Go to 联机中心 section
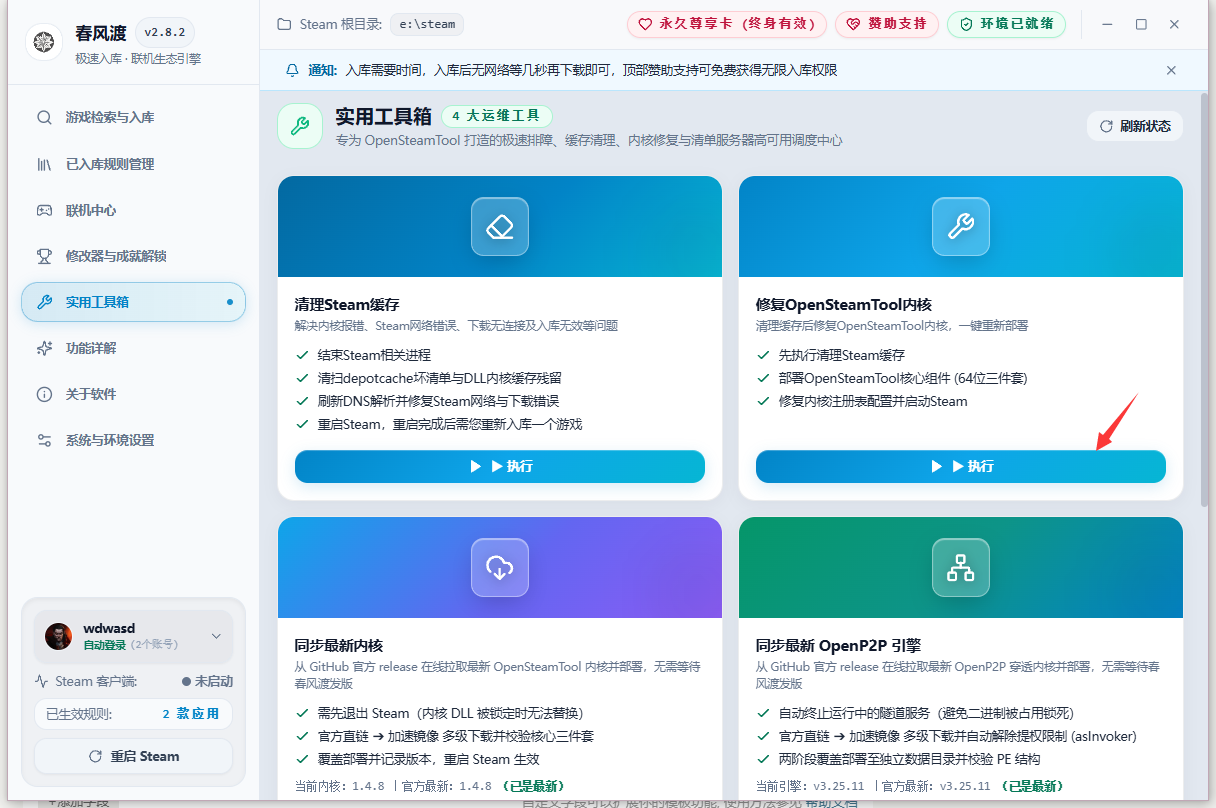This screenshot has width=1216, height=808. pos(133,210)
